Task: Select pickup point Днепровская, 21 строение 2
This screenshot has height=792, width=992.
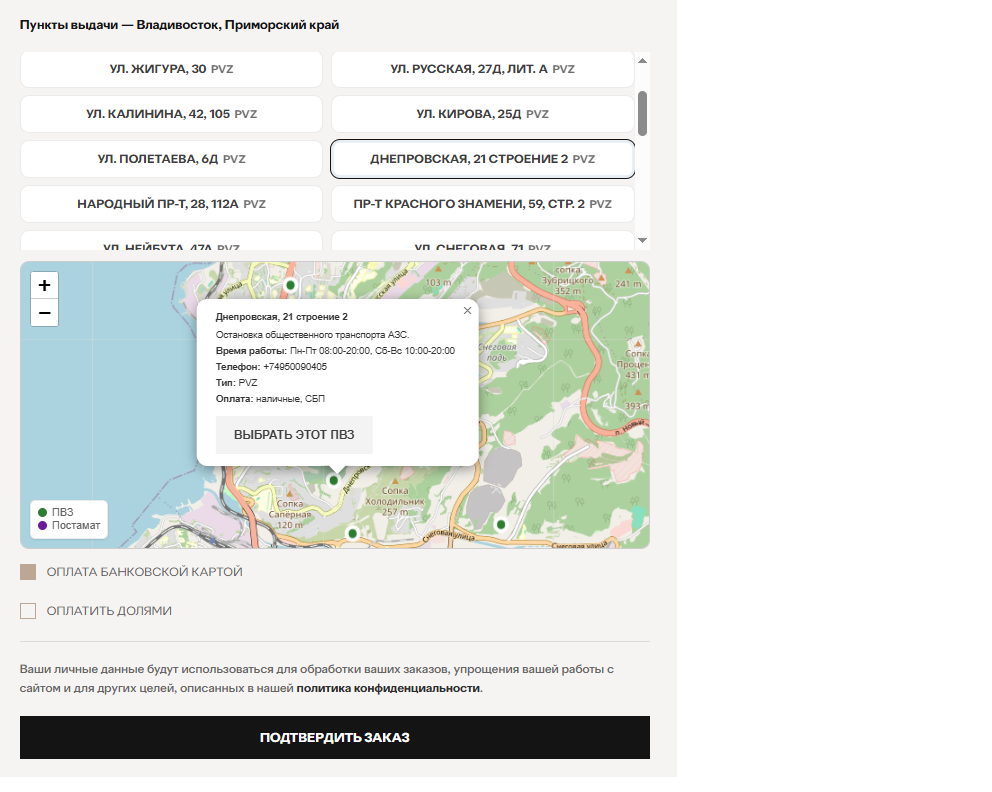Action: (483, 159)
